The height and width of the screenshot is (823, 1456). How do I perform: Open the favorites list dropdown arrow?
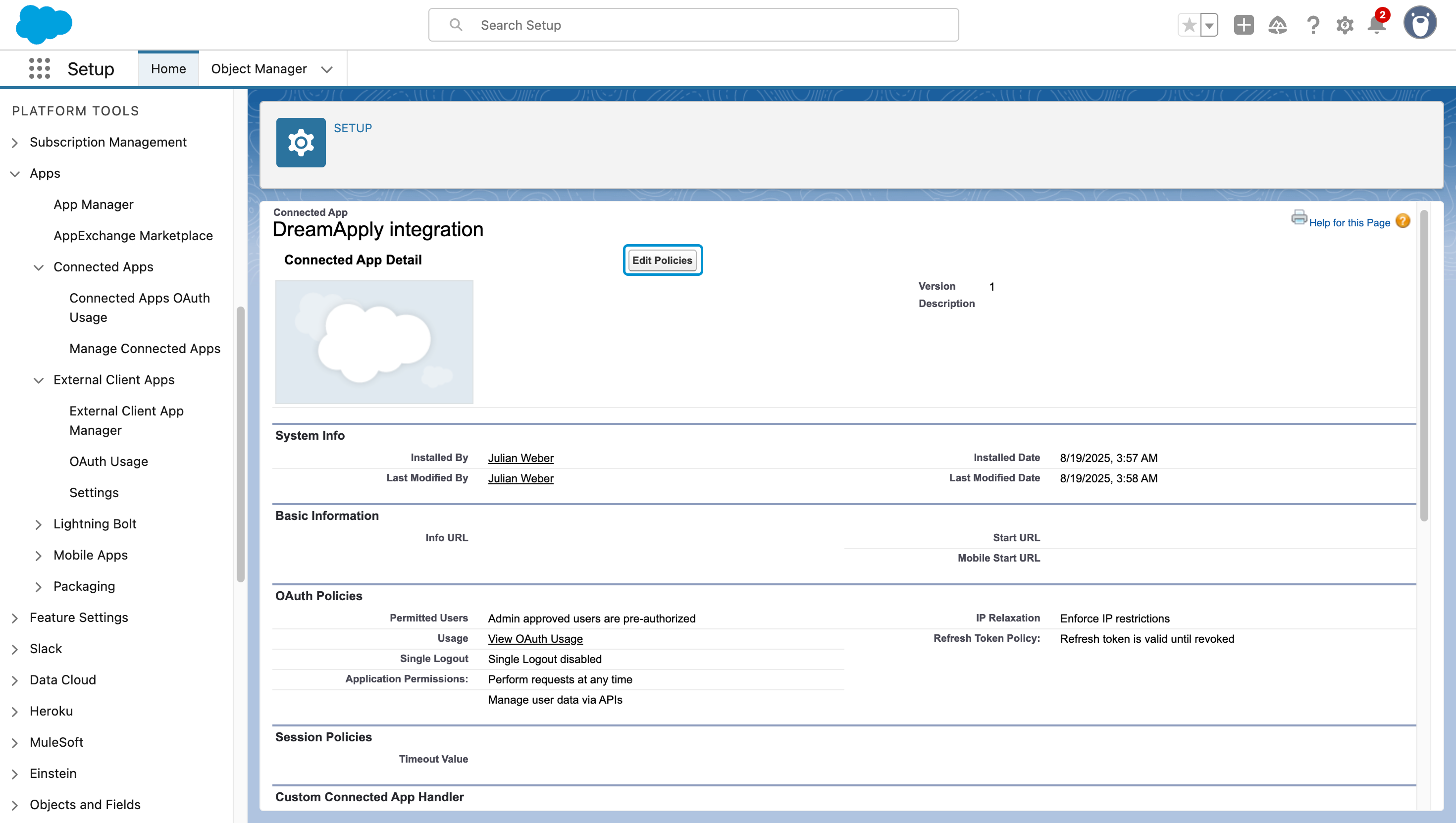click(x=1209, y=25)
